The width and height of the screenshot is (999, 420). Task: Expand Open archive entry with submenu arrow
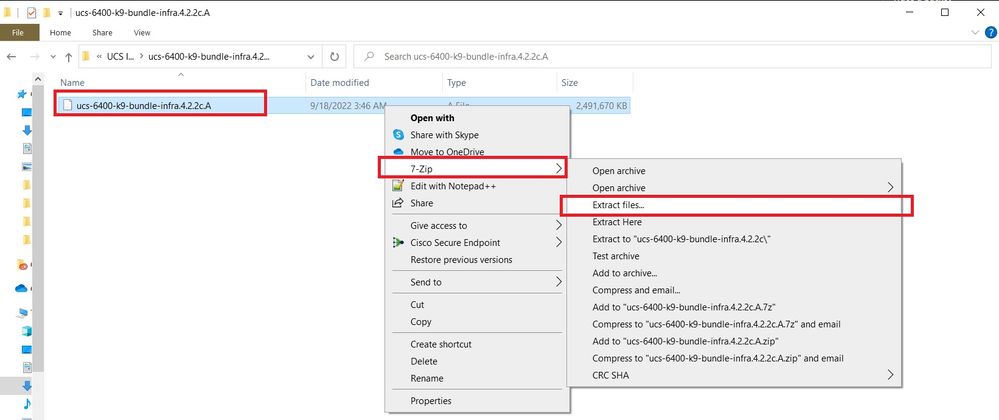point(734,188)
